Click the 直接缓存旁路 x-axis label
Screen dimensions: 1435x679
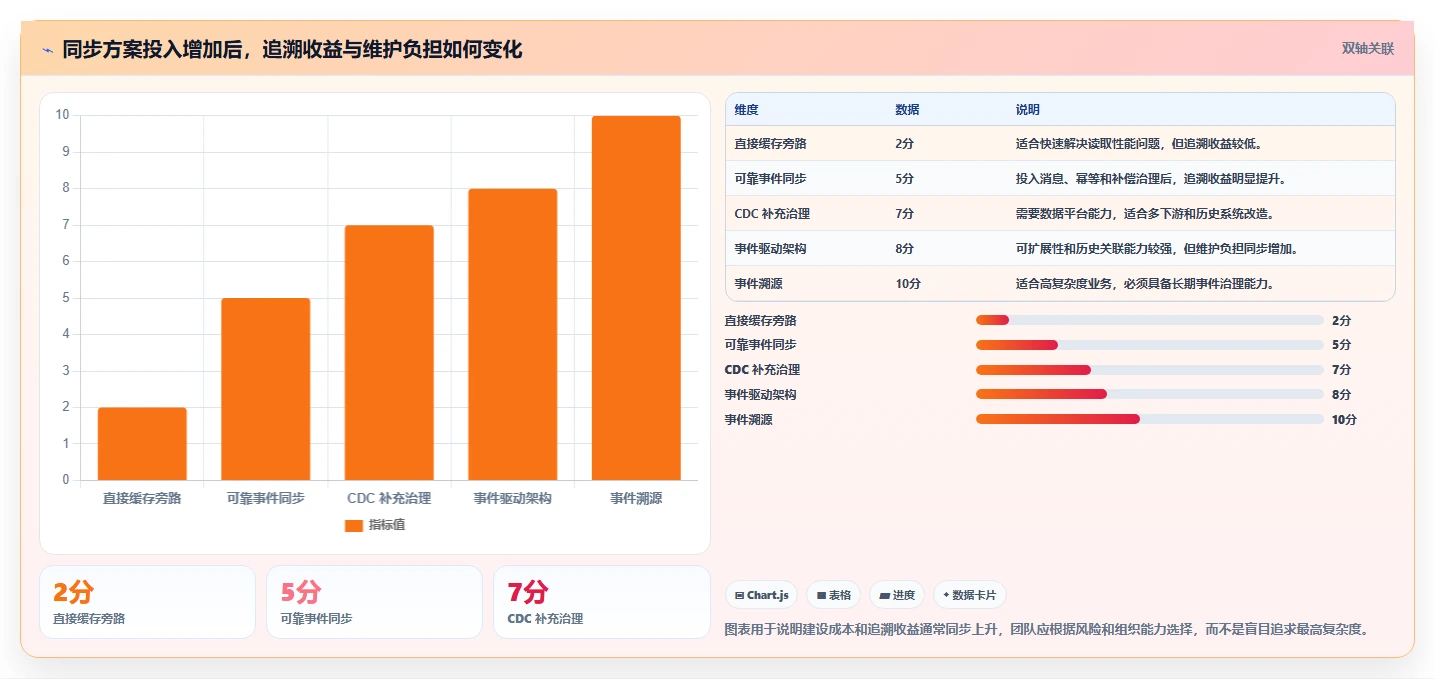(x=142, y=498)
